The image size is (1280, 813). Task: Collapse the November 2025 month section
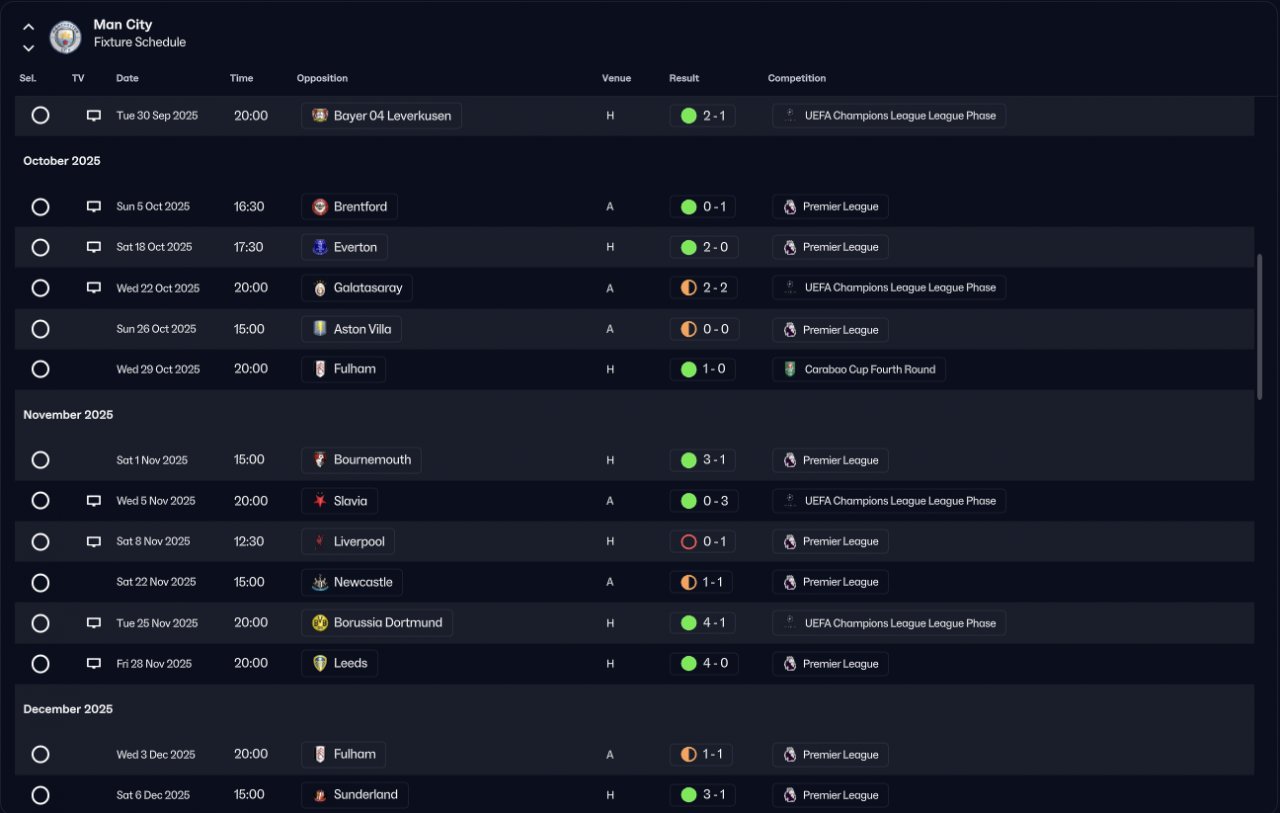(x=68, y=415)
